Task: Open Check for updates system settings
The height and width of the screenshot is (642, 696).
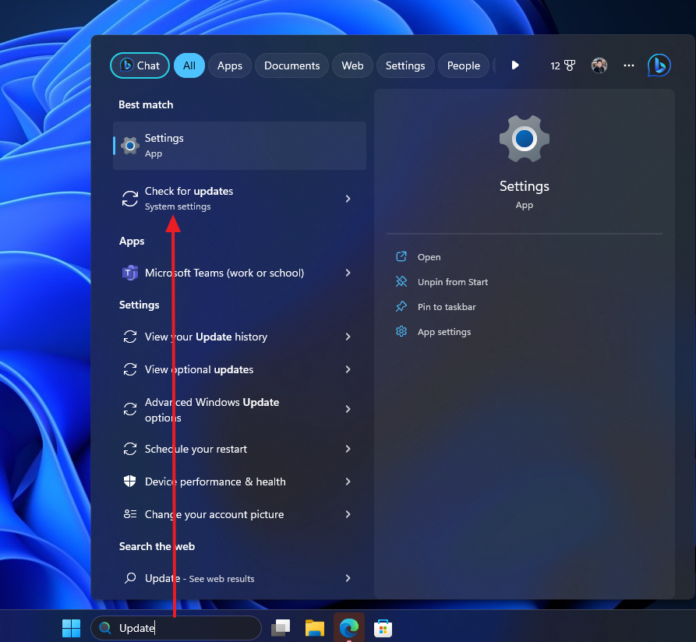Action: [240, 198]
